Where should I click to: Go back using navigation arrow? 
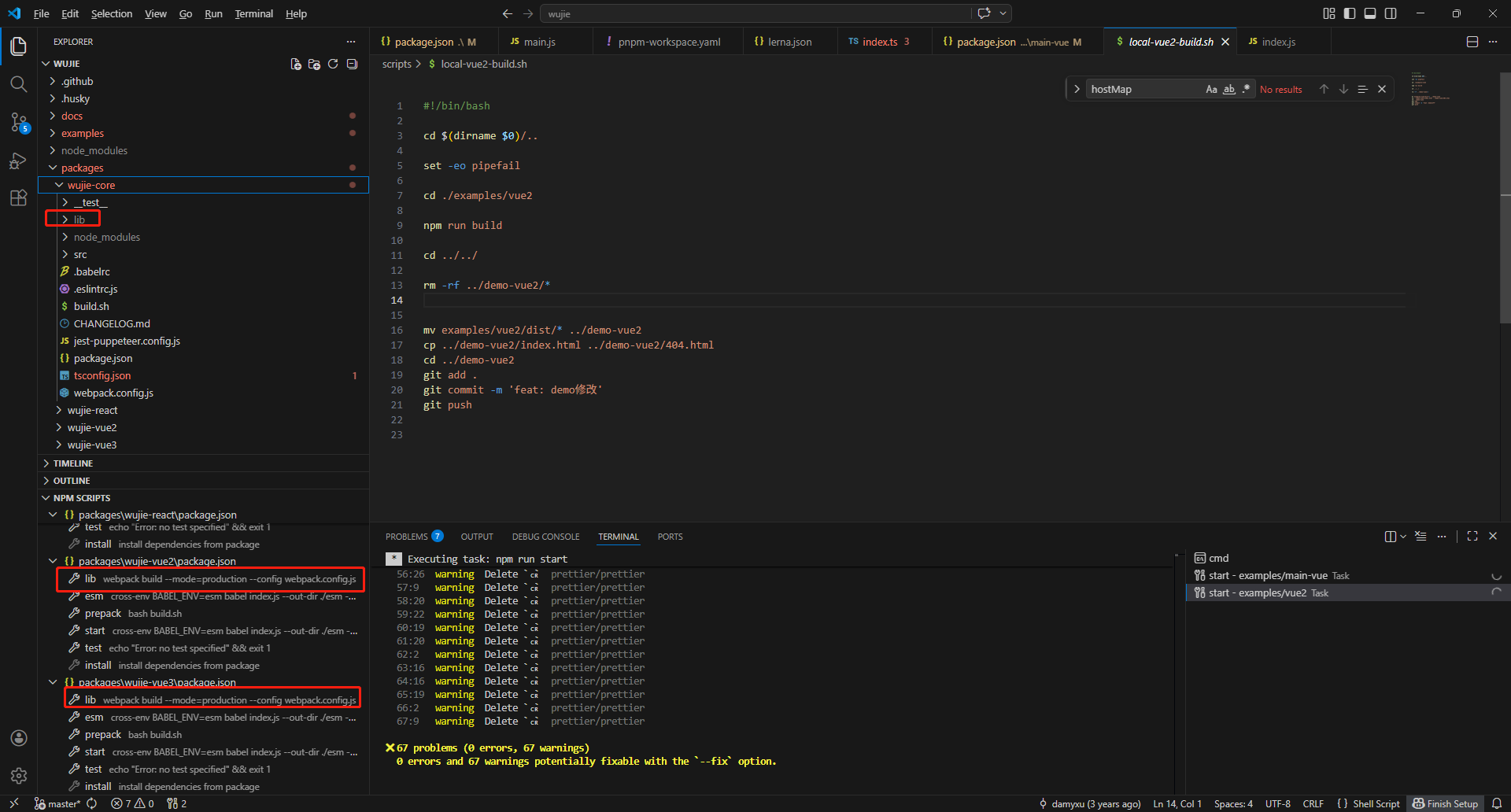(x=508, y=13)
